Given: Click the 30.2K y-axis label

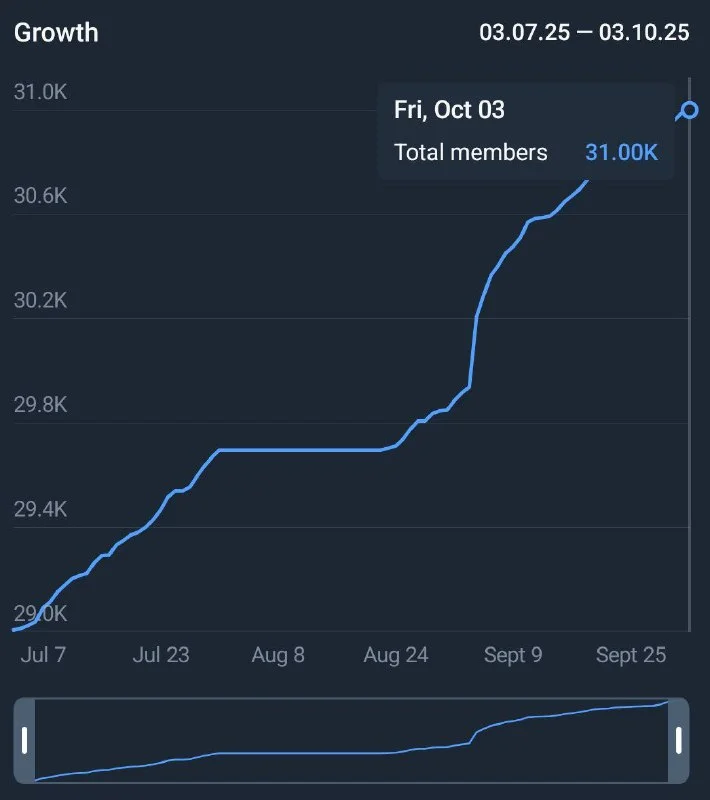Looking at the screenshot, I should 40,300.
